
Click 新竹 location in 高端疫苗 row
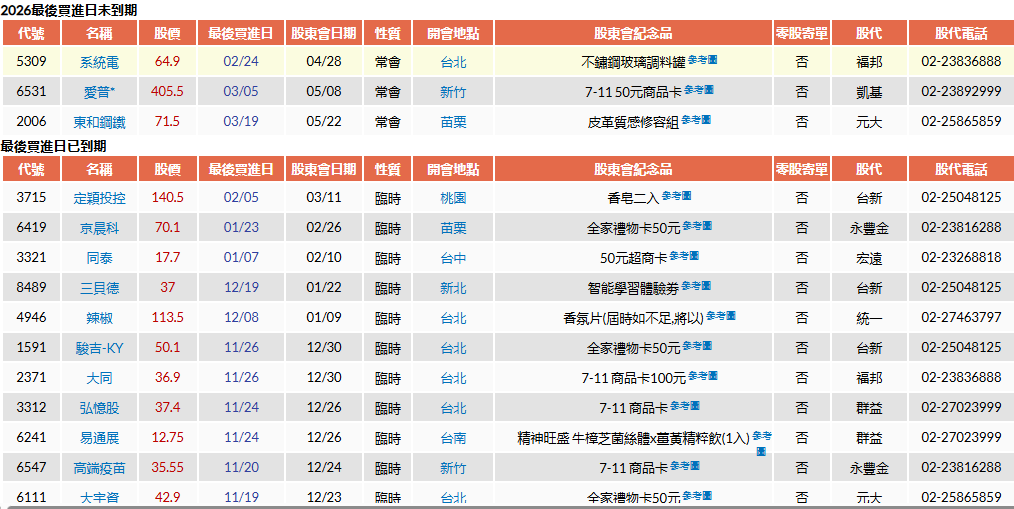coord(453,468)
